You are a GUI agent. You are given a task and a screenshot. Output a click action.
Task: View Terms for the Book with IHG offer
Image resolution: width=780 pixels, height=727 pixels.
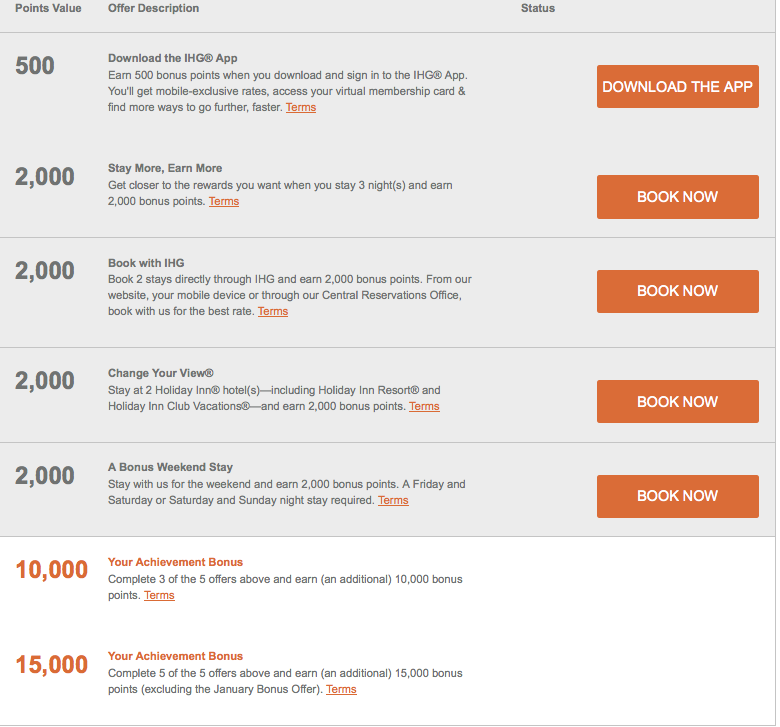(x=273, y=311)
